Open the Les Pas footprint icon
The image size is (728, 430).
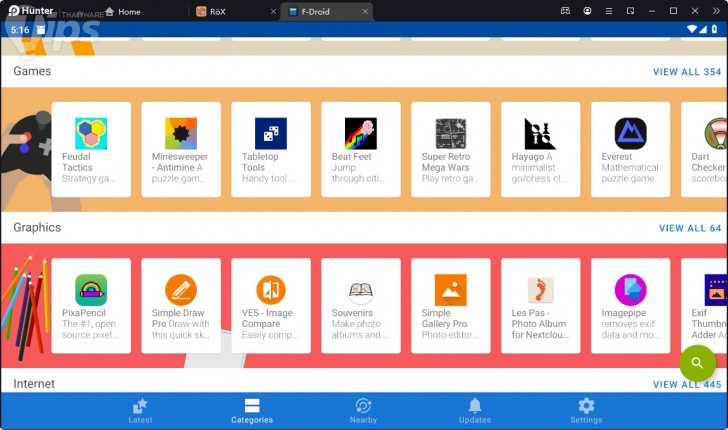[x=540, y=290]
